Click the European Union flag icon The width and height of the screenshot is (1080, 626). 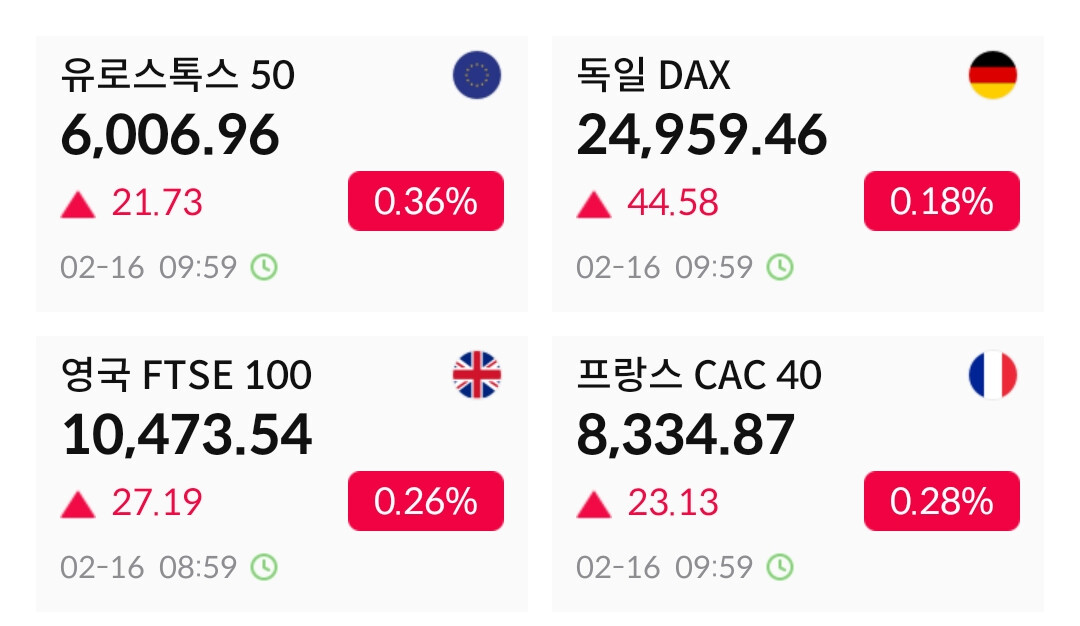pos(476,76)
